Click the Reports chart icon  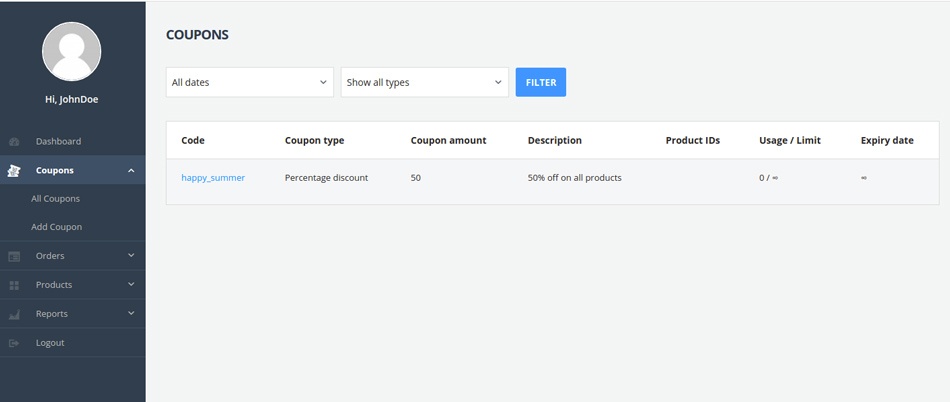[x=14, y=315]
